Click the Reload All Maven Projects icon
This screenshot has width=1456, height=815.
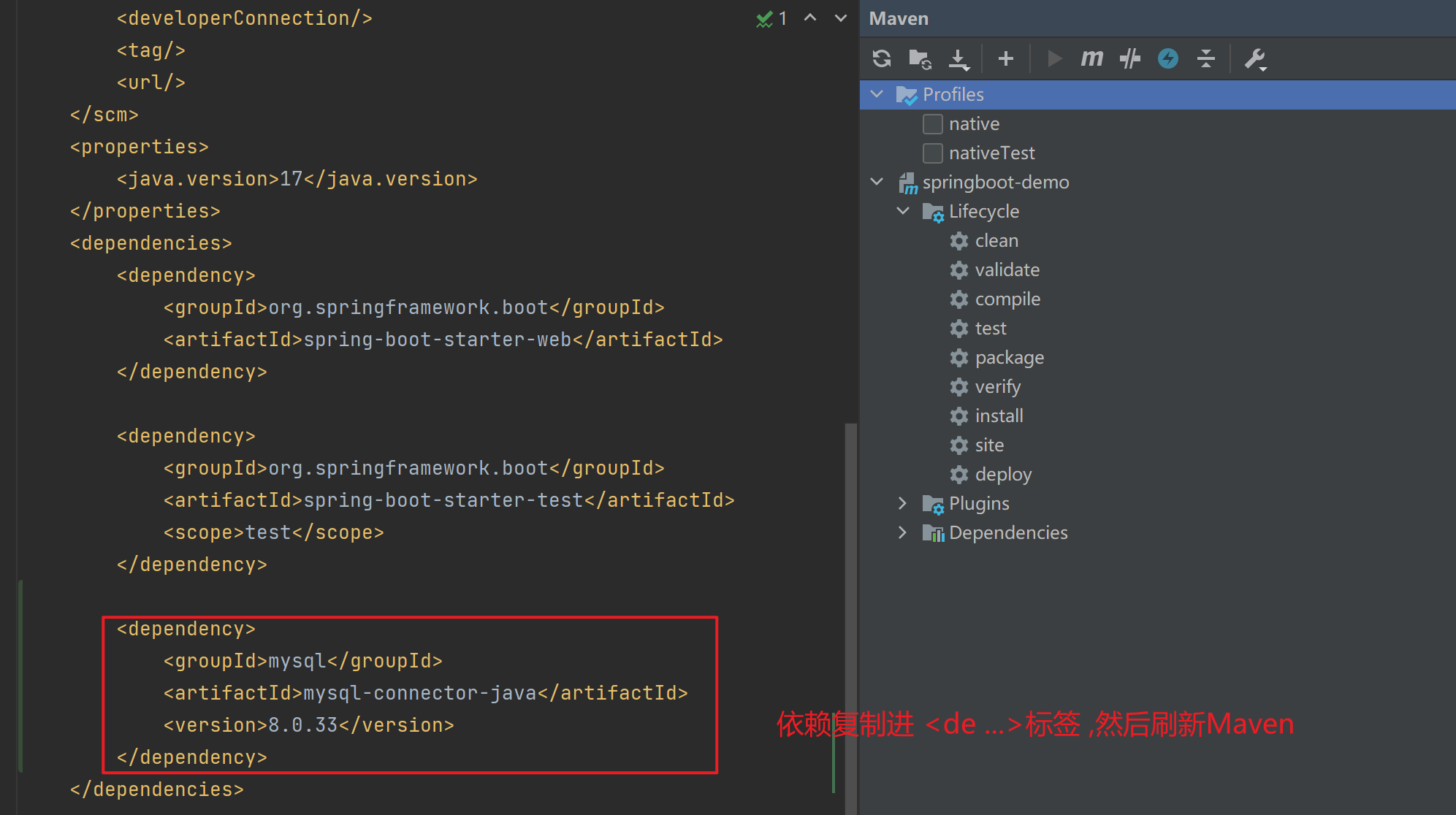[x=882, y=58]
